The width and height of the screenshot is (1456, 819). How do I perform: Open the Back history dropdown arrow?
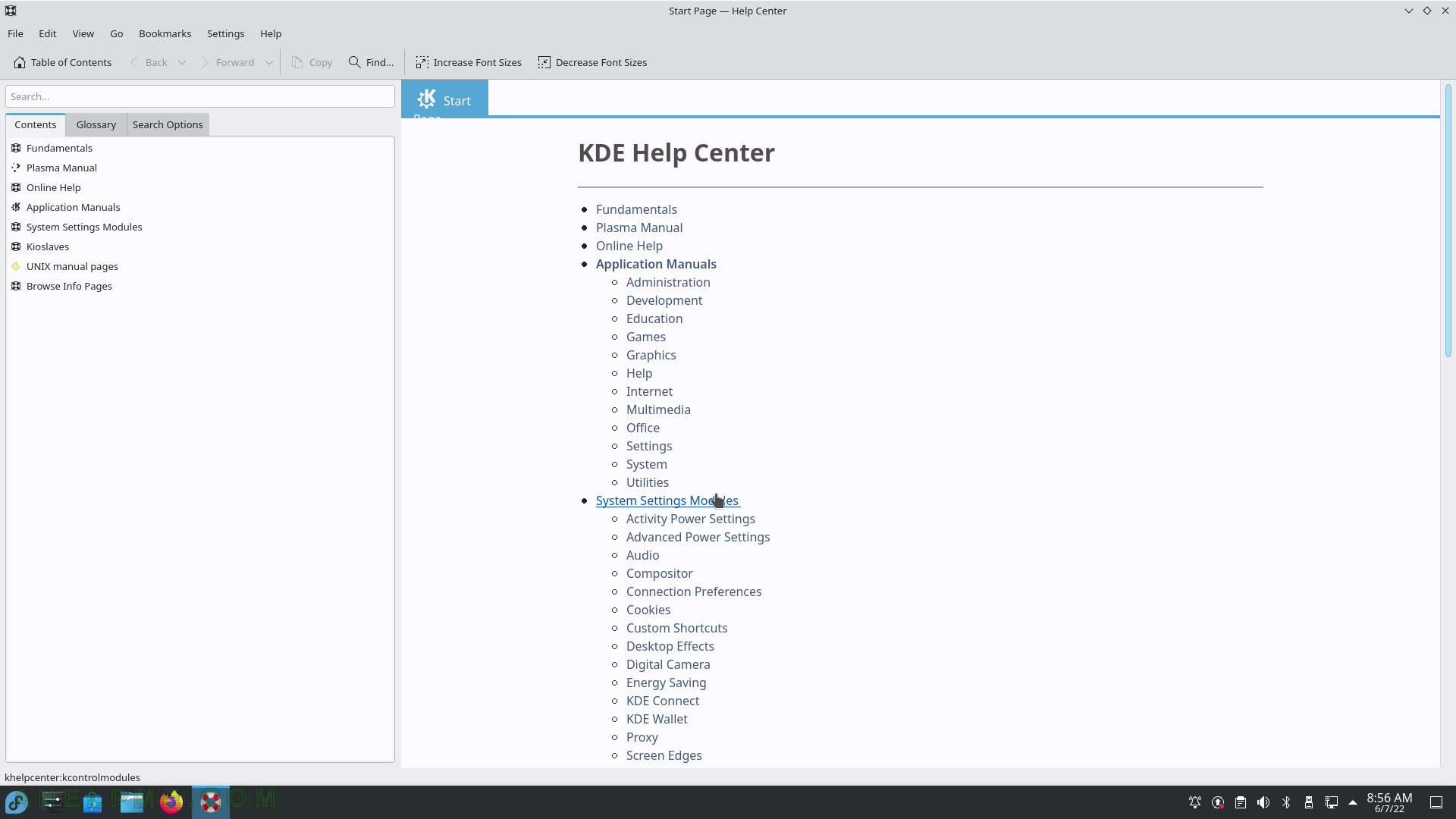coord(182,62)
